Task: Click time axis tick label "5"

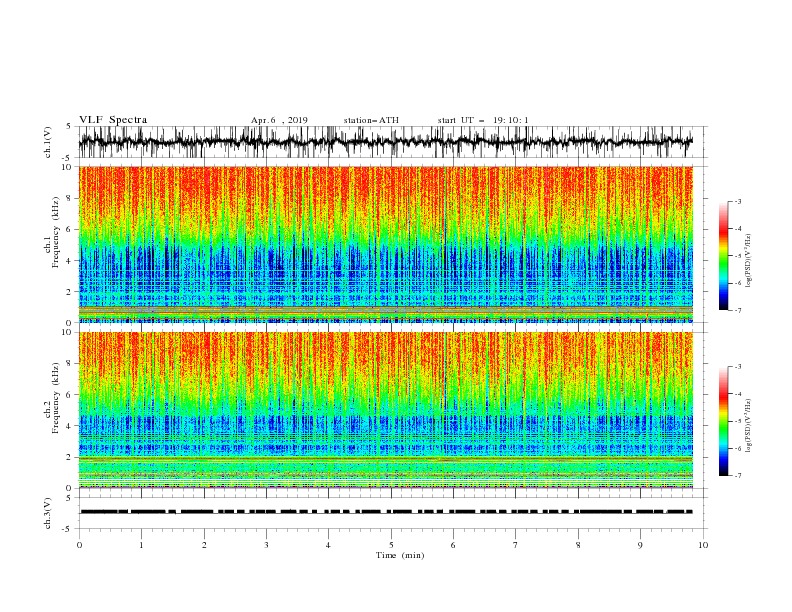Action: tap(391, 545)
